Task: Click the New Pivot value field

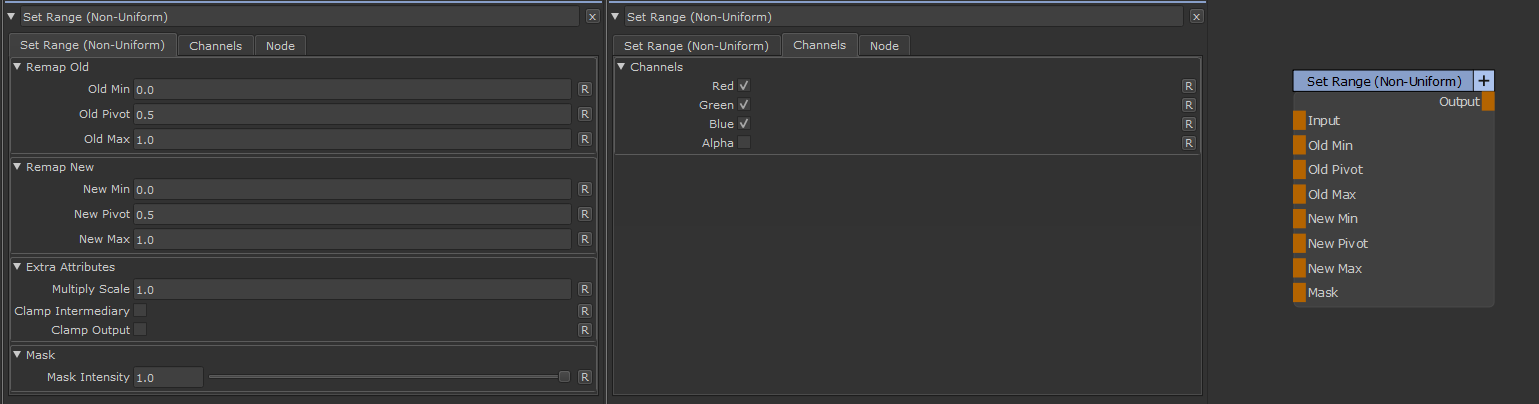Action: (352, 214)
